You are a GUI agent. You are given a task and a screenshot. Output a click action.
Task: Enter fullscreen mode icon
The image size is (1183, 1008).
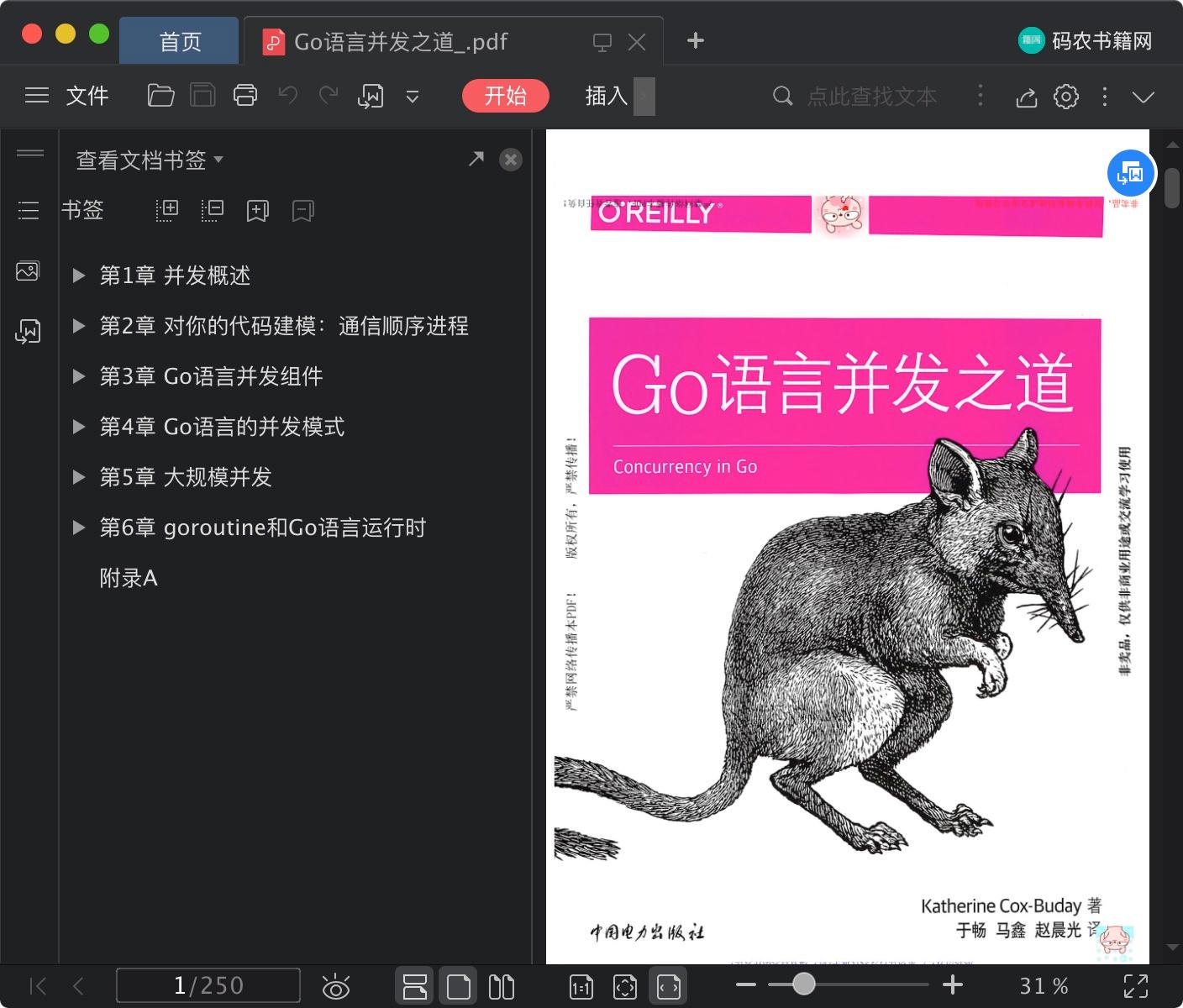pyautogui.click(x=1136, y=985)
